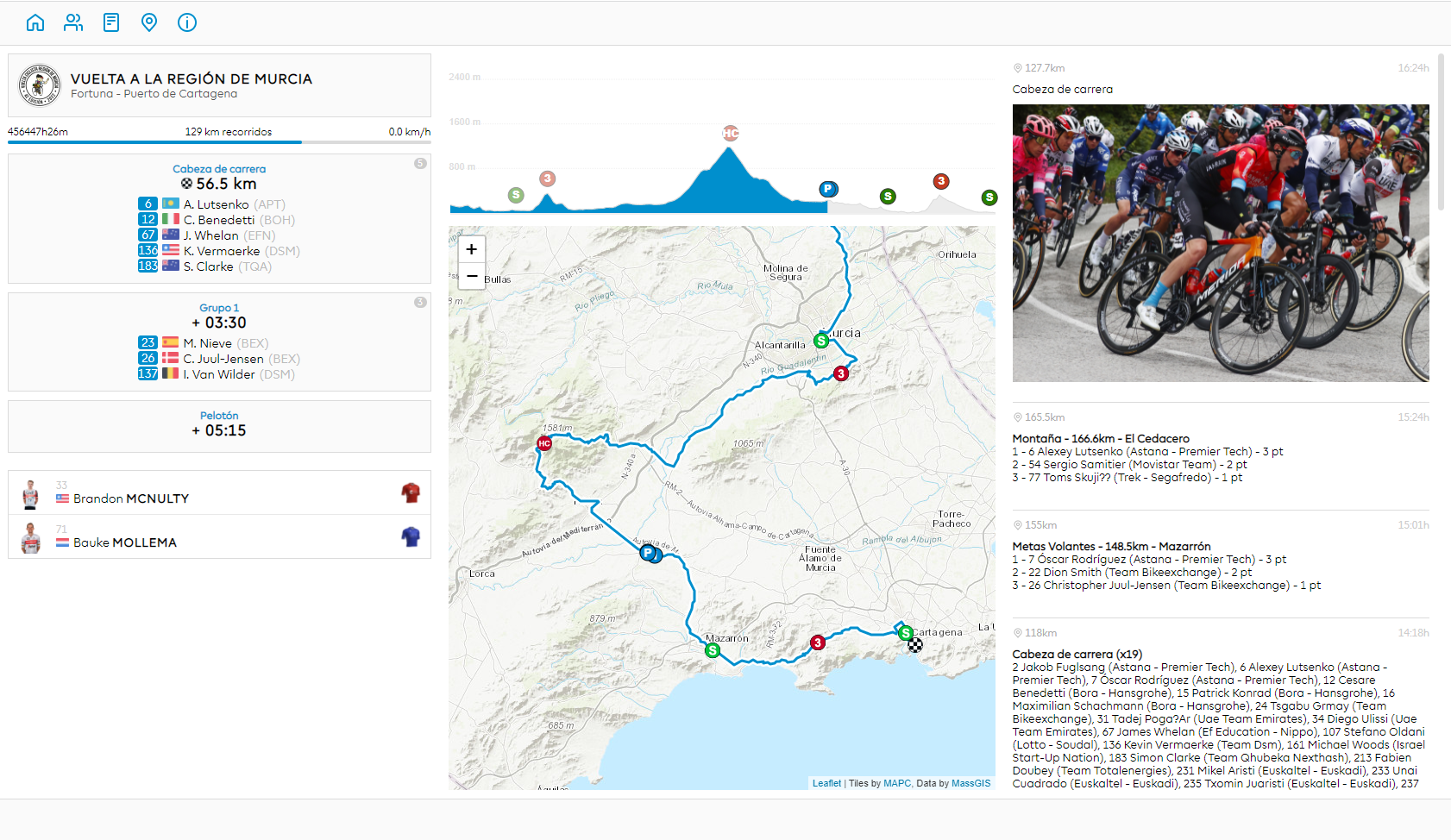
Task: Open the Leaflet attribution link
Action: click(x=826, y=783)
